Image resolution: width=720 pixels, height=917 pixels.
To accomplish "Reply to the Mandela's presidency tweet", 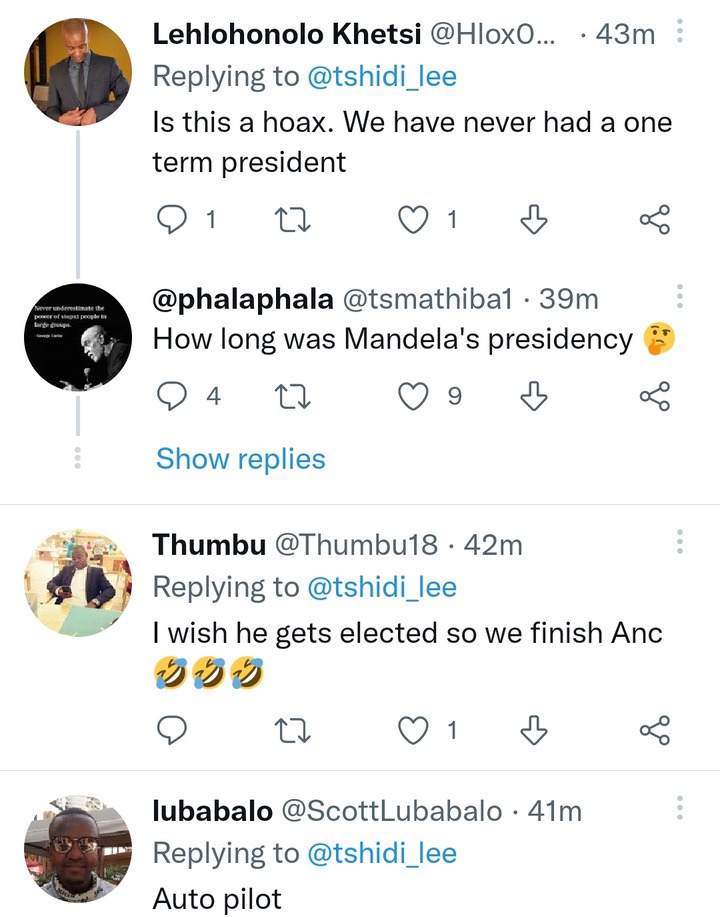I will (x=172, y=397).
